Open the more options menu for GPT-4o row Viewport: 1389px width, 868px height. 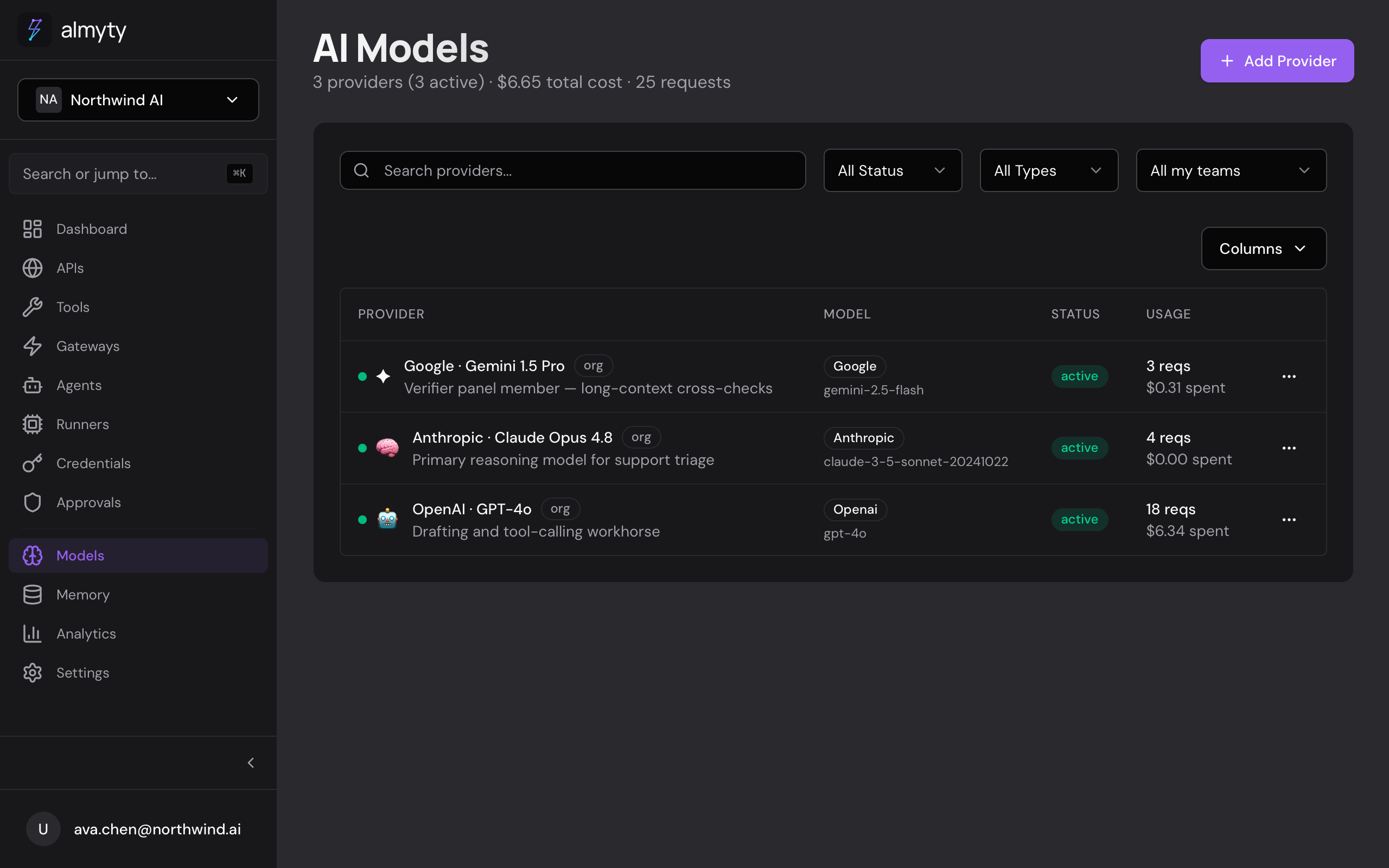[x=1289, y=520]
